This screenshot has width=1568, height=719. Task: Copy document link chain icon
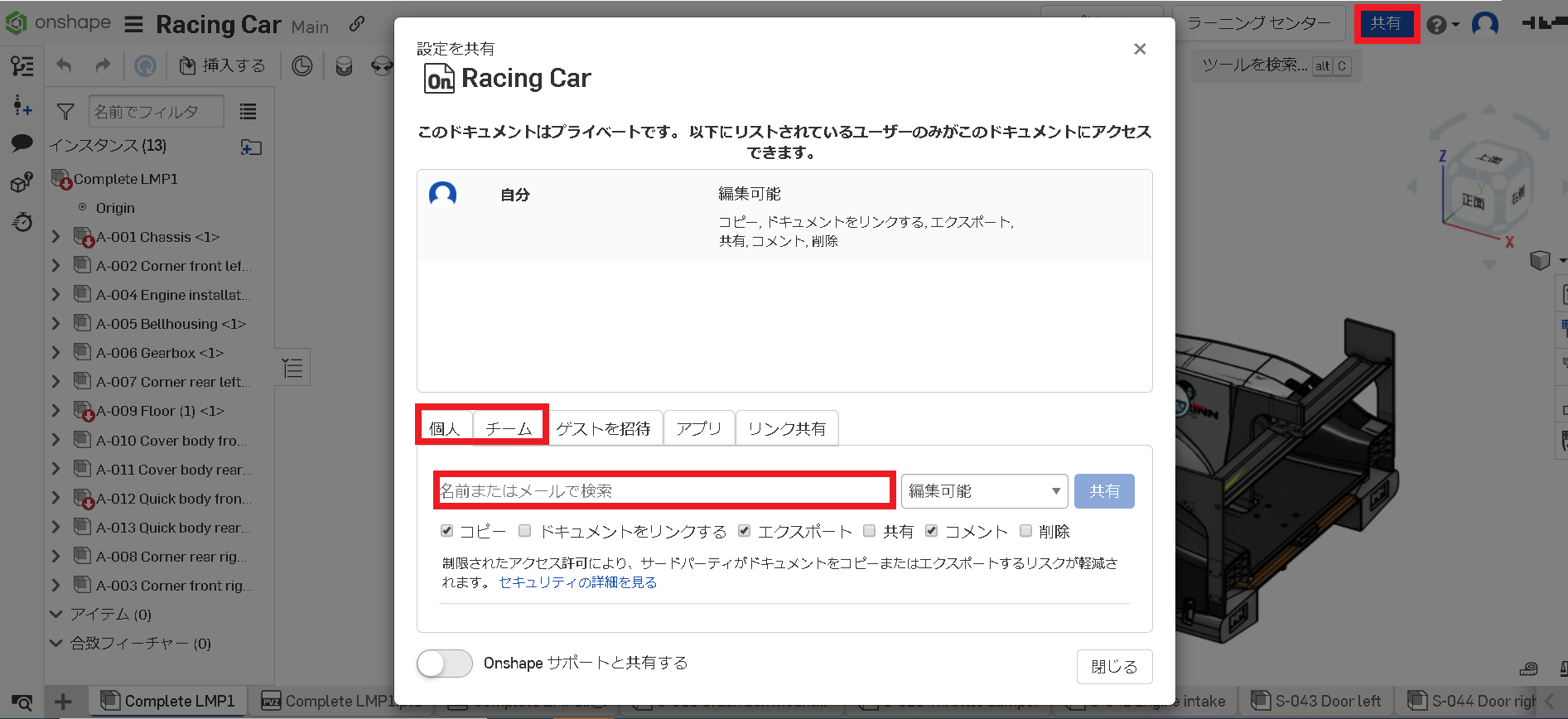coord(357,24)
